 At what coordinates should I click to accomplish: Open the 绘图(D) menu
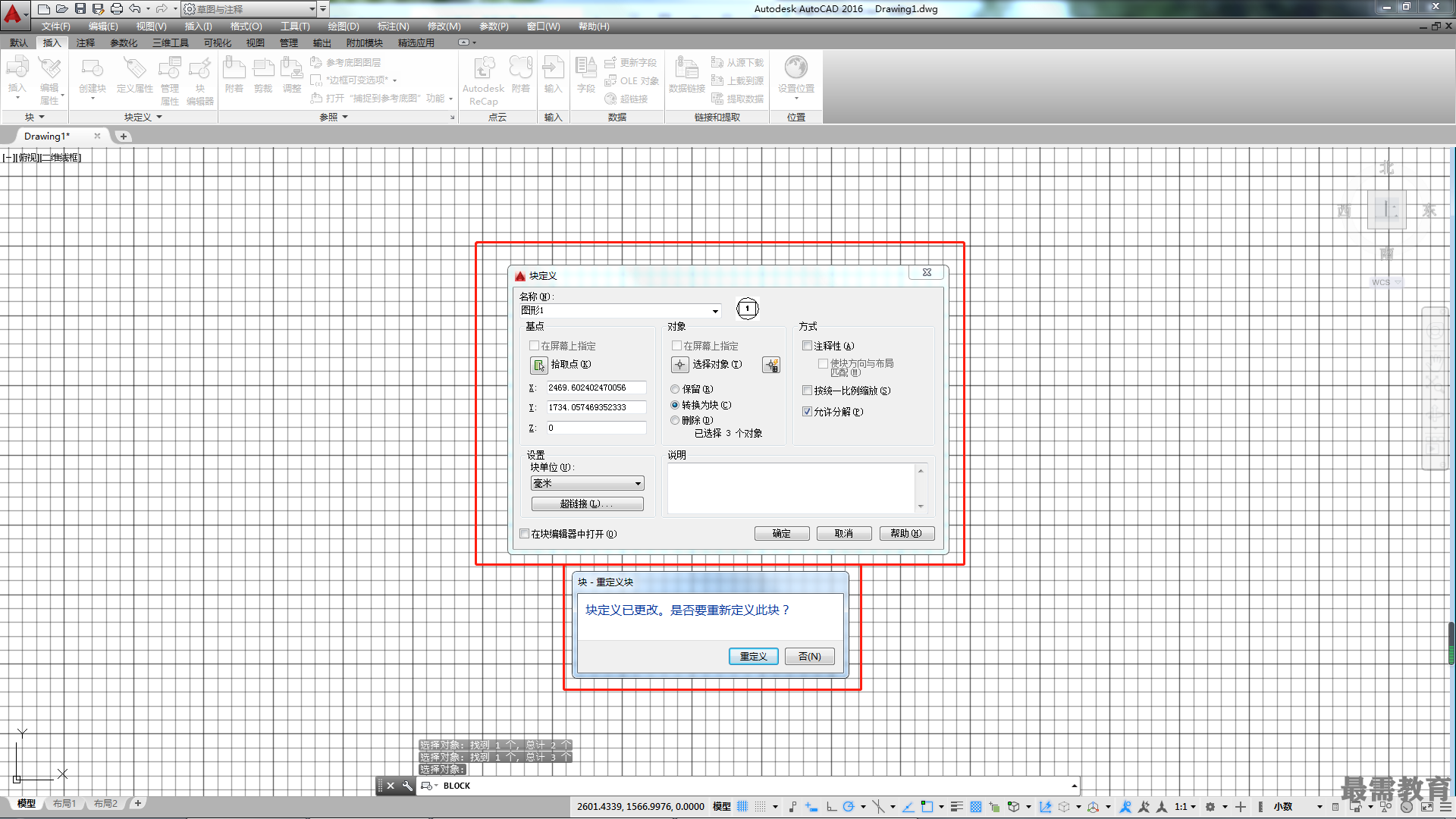(344, 27)
